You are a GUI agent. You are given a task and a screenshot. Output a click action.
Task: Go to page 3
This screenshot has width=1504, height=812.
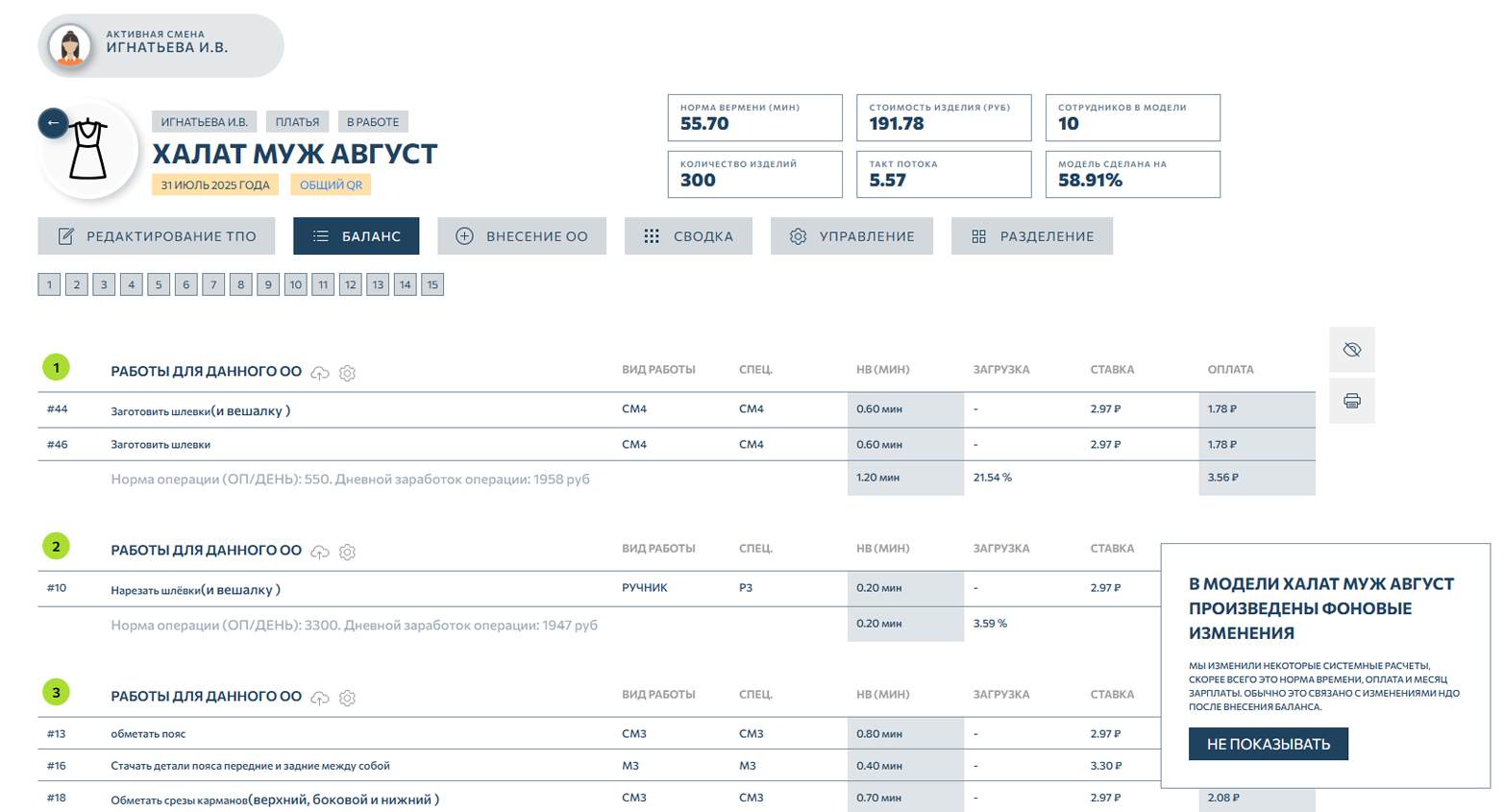(x=104, y=284)
